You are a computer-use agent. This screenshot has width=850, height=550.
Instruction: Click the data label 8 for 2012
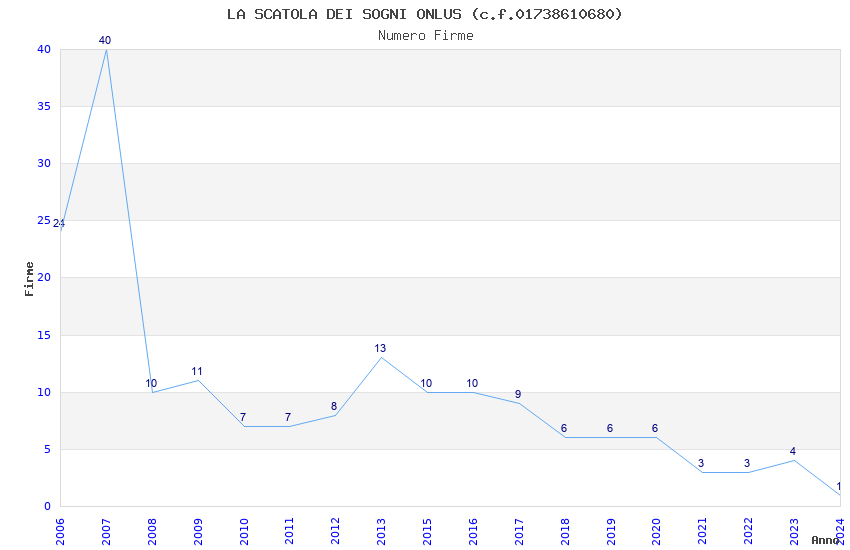click(334, 406)
